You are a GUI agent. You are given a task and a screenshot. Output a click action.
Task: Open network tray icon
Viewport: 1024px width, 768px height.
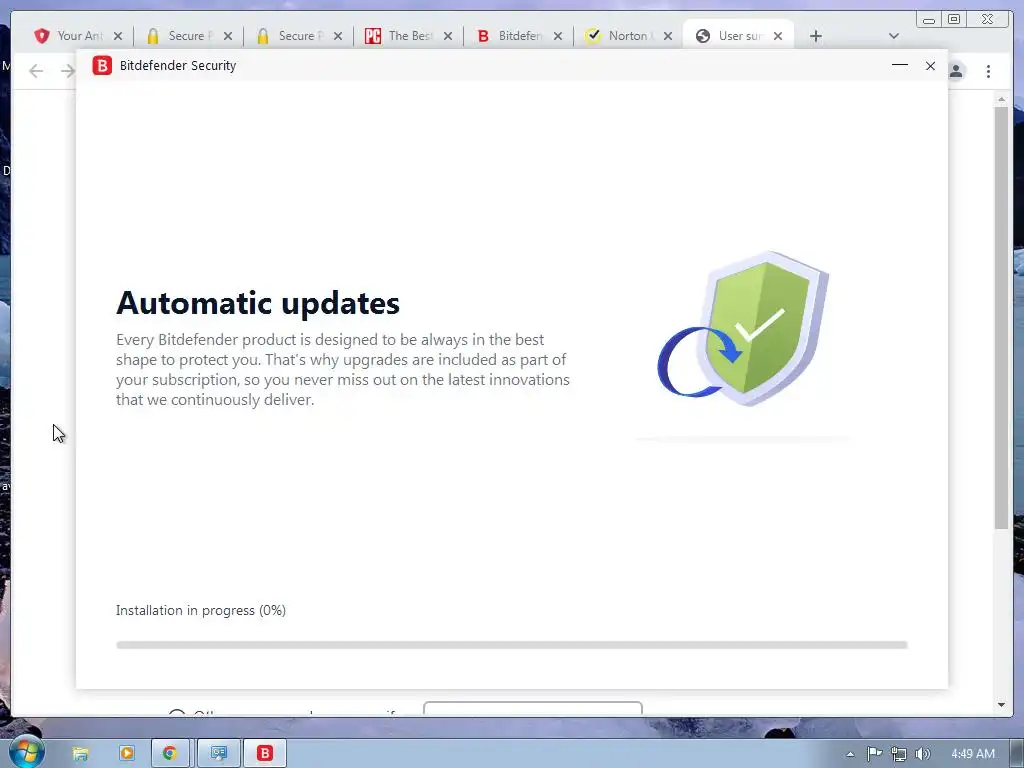(x=899, y=754)
